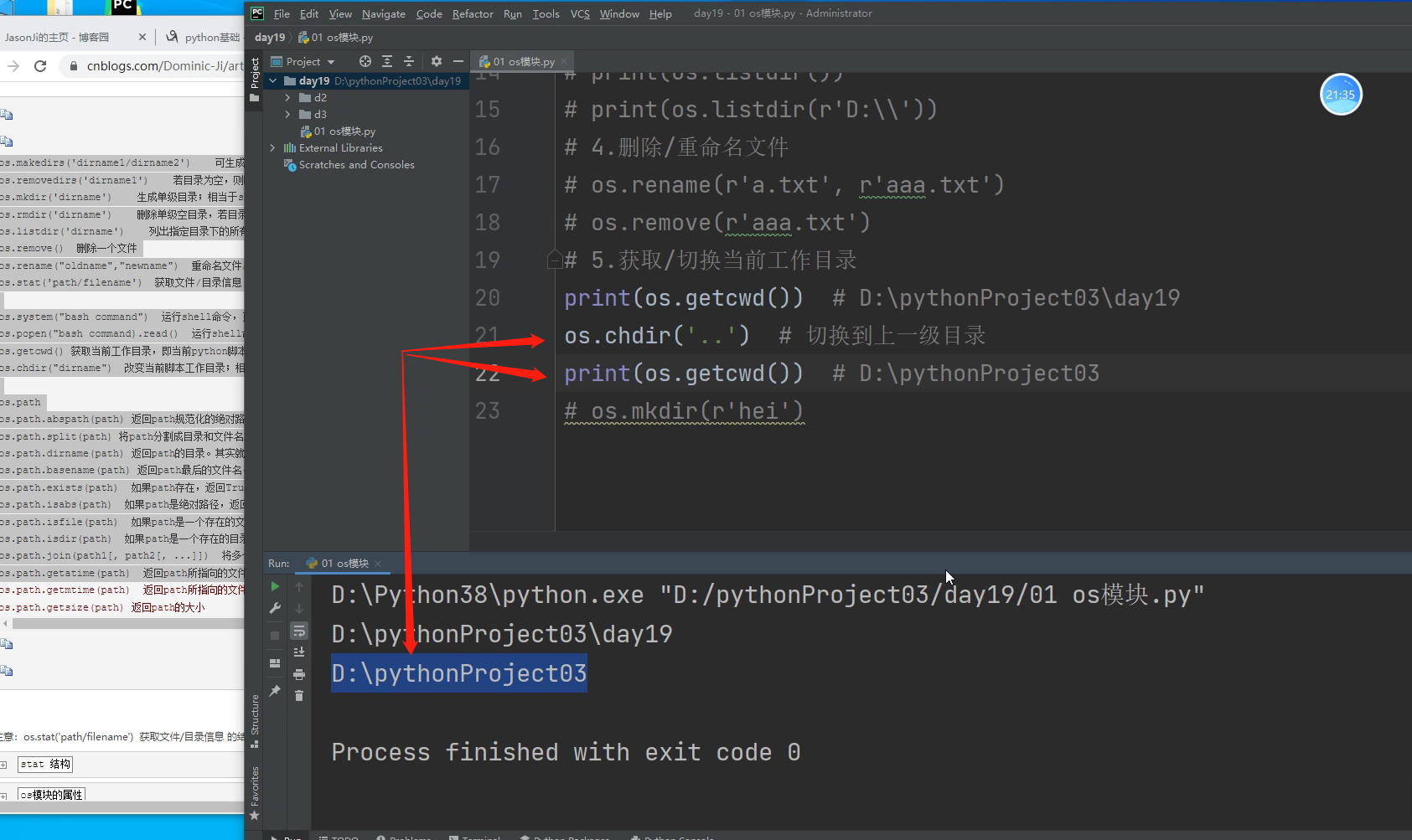Toggle the Project tool window side tab

255,80
